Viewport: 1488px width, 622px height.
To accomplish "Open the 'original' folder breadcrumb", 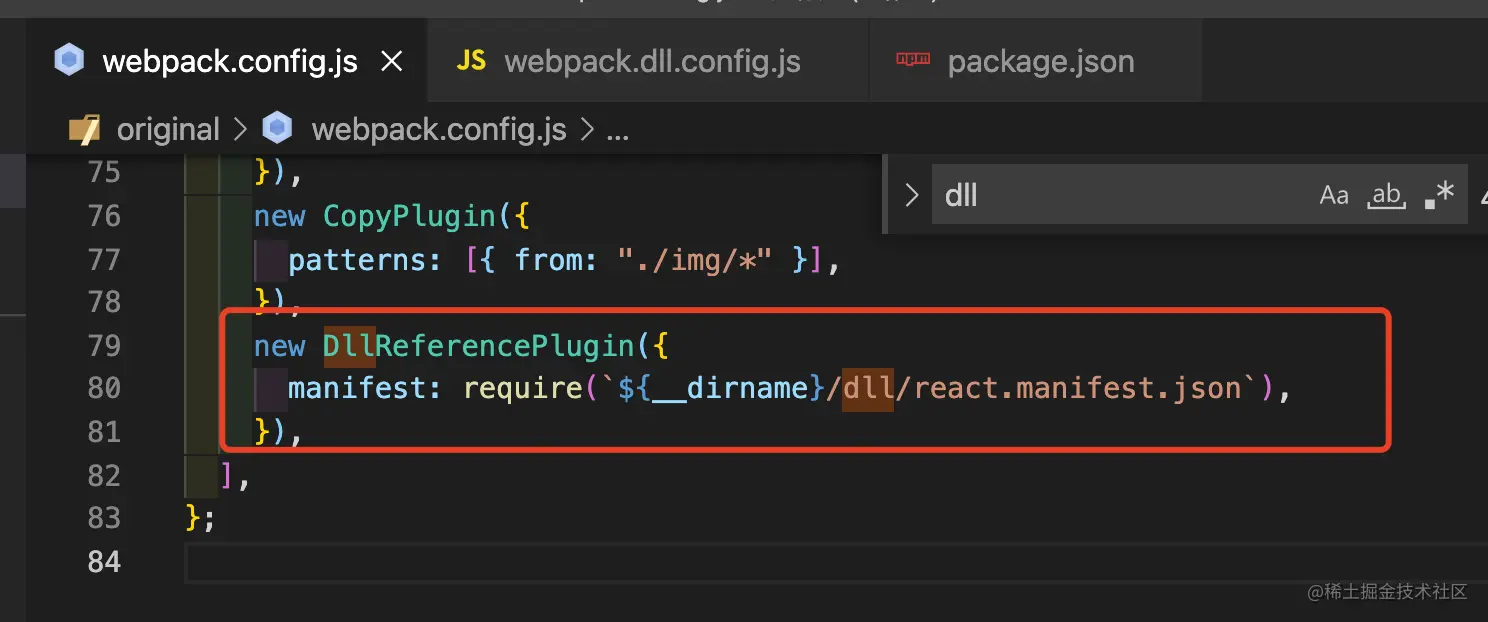I will point(168,130).
